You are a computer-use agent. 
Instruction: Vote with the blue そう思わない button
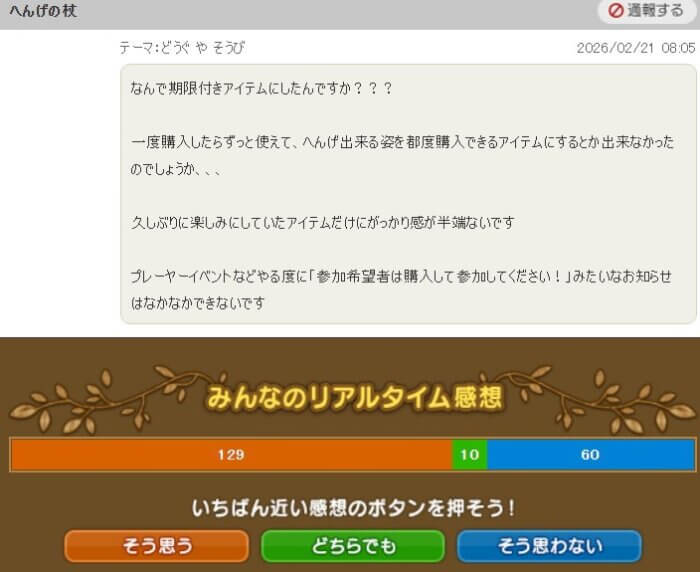point(549,546)
